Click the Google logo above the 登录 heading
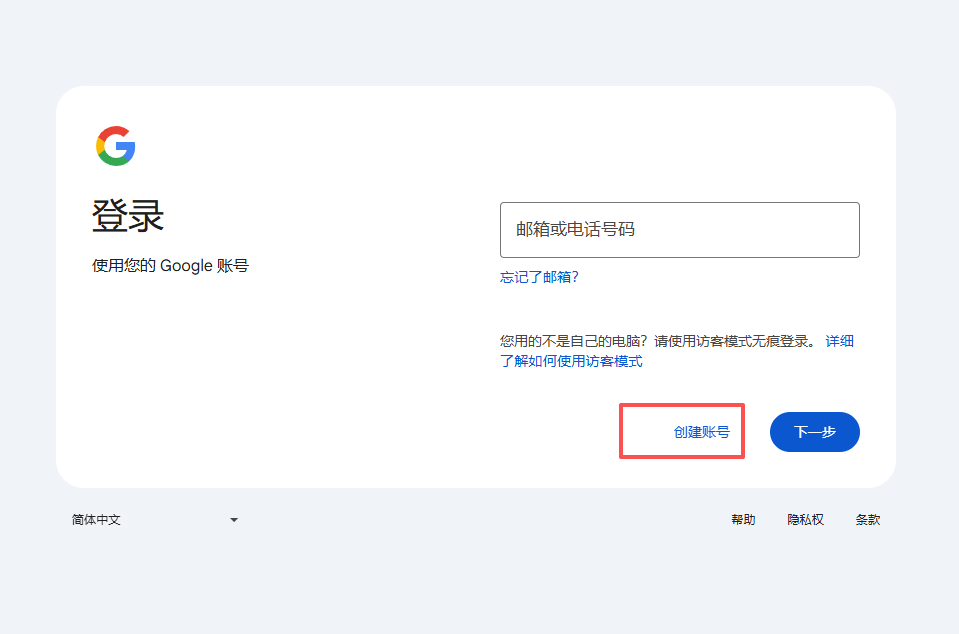The image size is (959, 634). click(116, 146)
